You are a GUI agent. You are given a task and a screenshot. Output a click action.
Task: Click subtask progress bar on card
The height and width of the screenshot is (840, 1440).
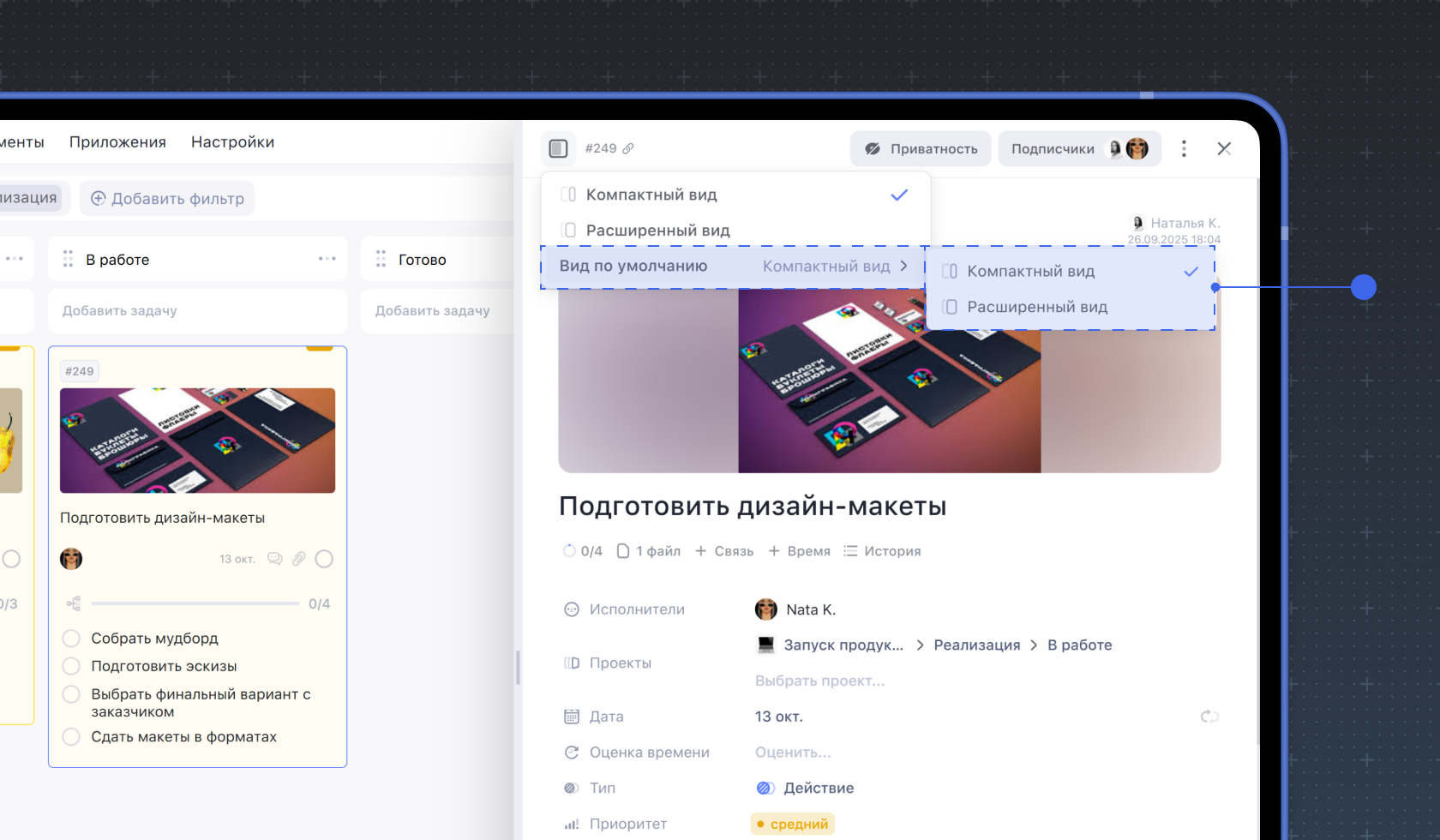pyautogui.click(x=195, y=604)
